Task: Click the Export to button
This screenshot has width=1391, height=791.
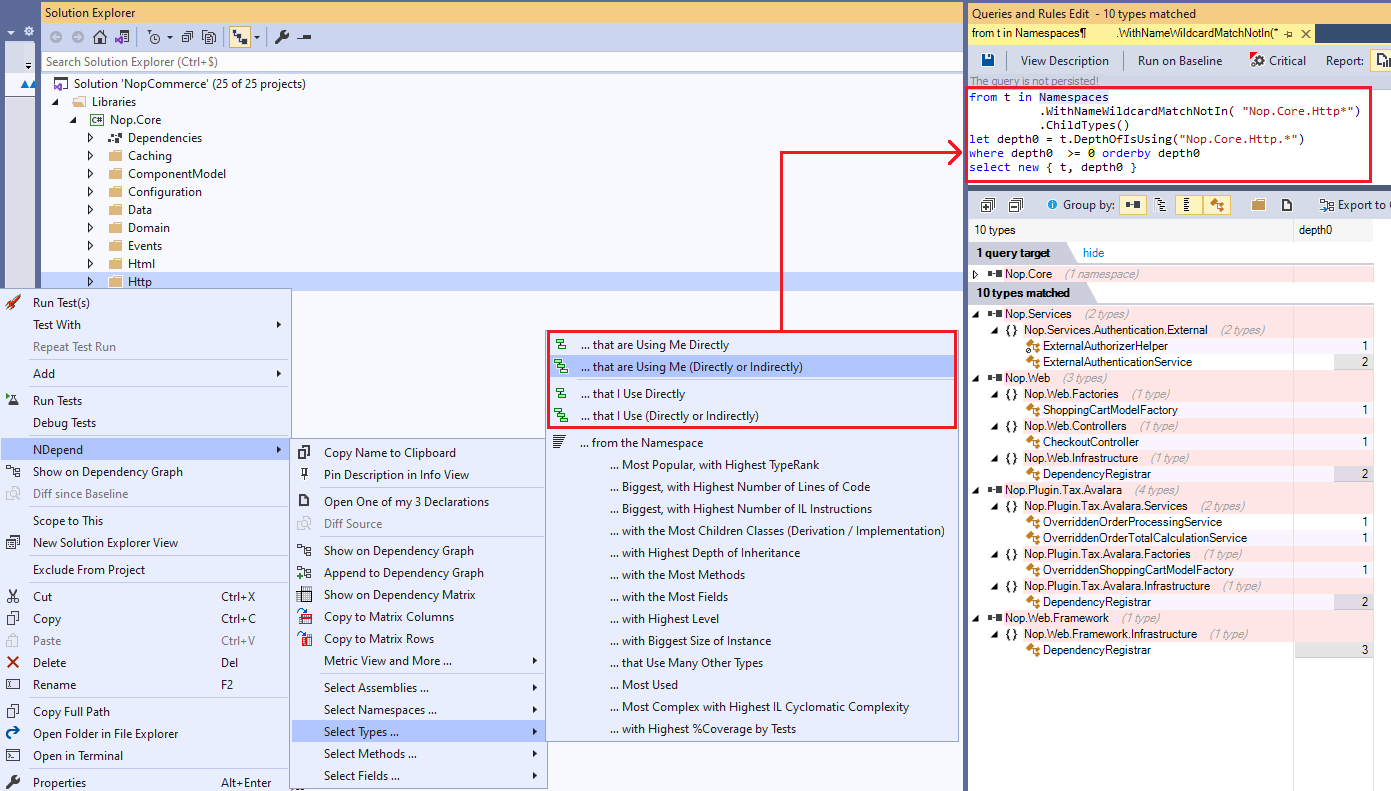Action: [1354, 205]
